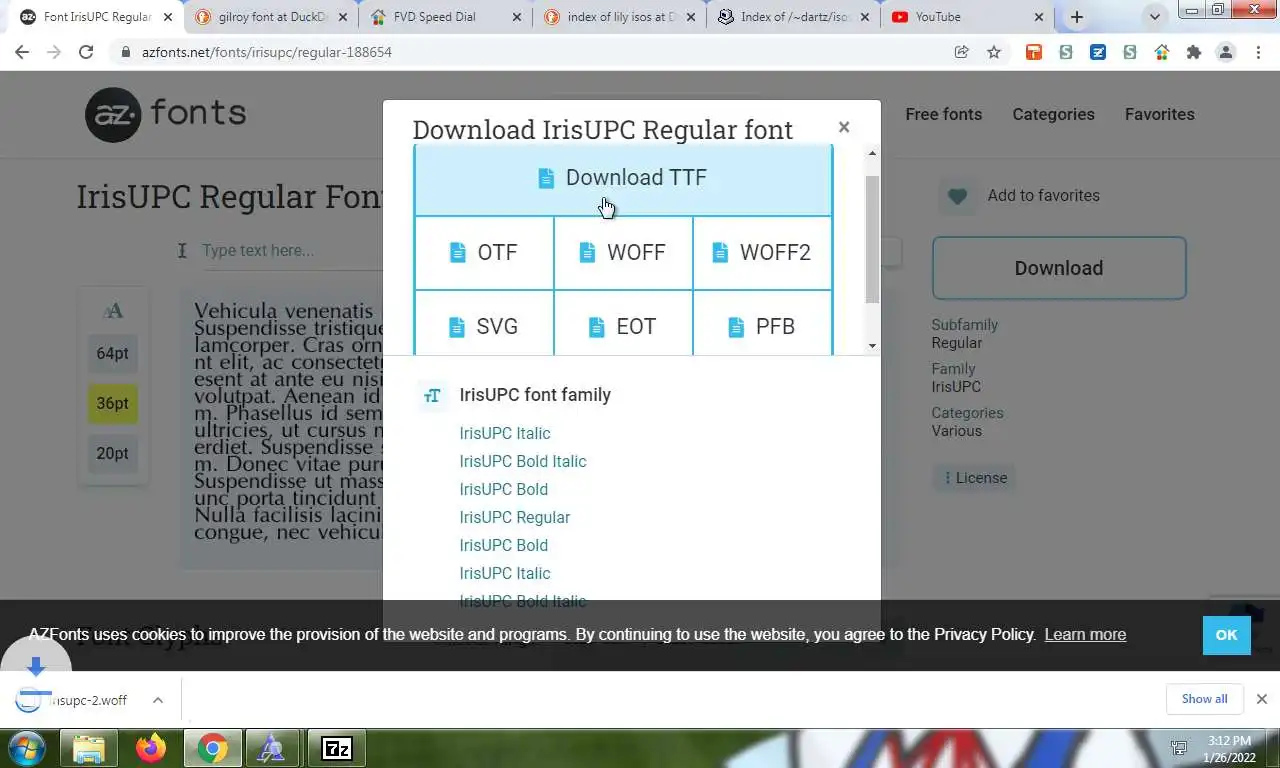Image resolution: width=1280 pixels, height=768 pixels.
Task: Click the AZ fonts logo
Action: [165, 114]
